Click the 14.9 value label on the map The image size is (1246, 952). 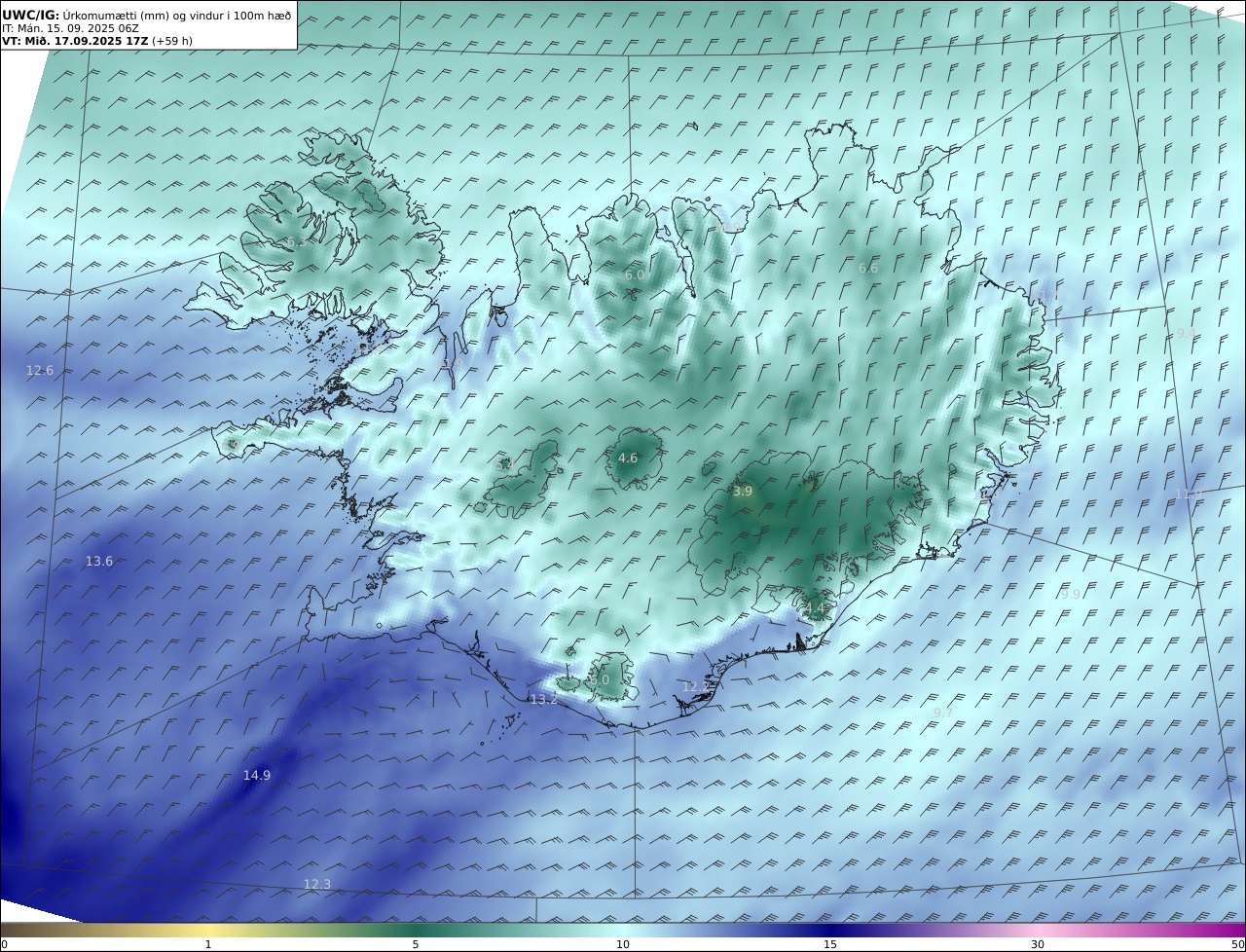pyautogui.click(x=257, y=776)
